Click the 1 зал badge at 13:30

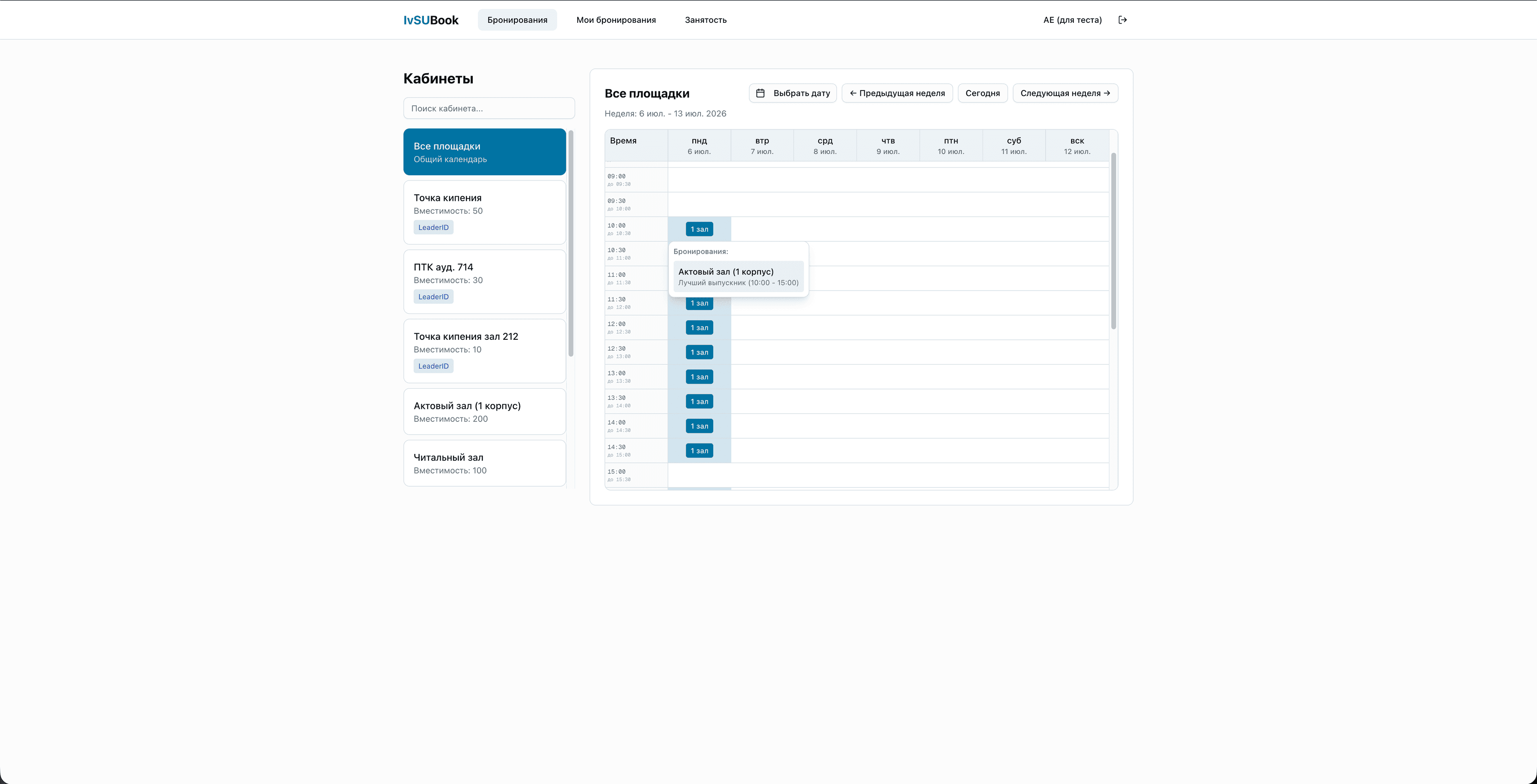(699, 401)
